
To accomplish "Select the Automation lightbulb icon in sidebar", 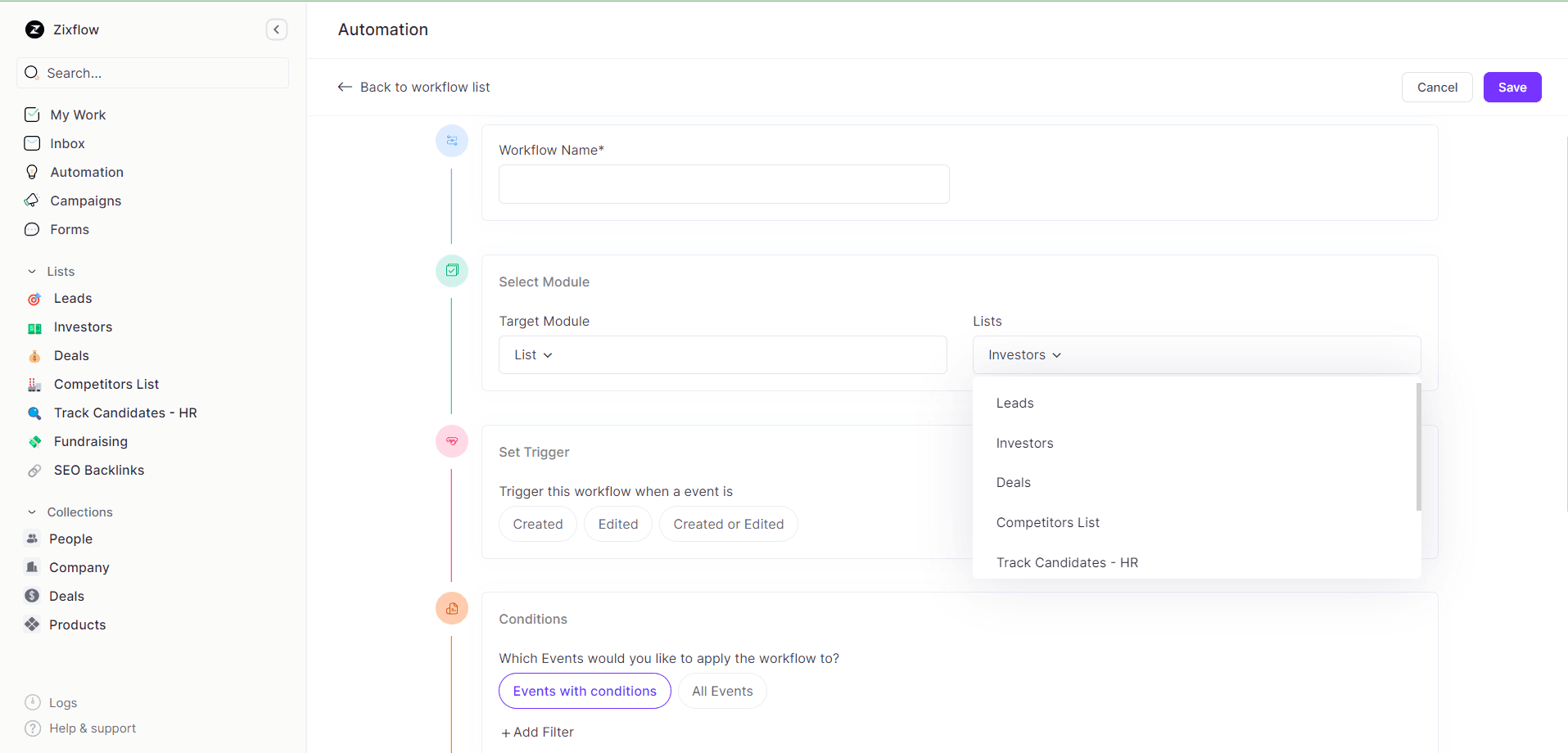I will point(32,172).
